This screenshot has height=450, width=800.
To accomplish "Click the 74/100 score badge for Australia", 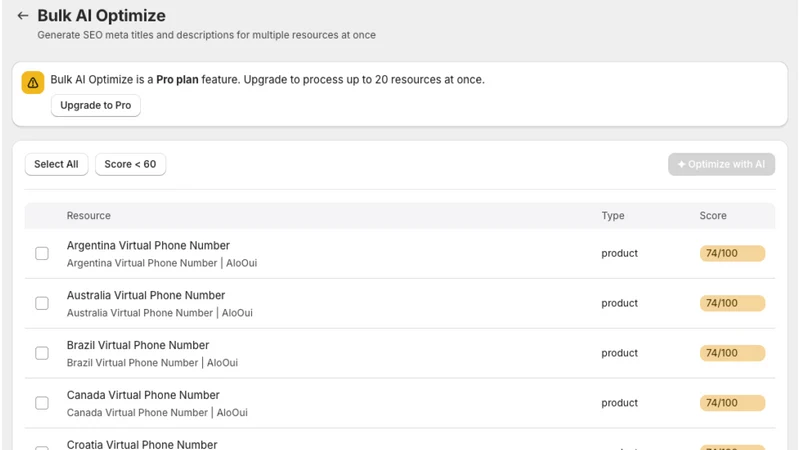I will coord(732,304).
